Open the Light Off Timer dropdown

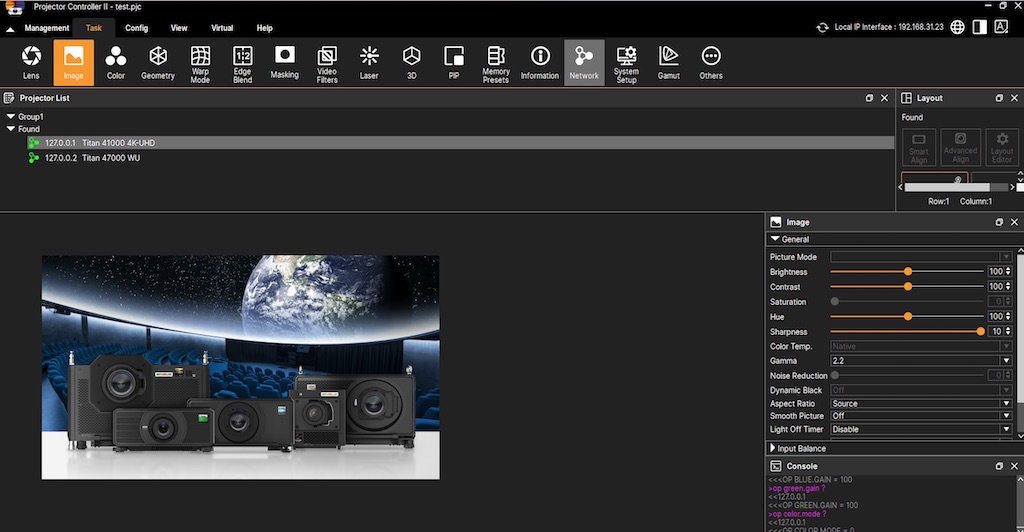pos(921,429)
